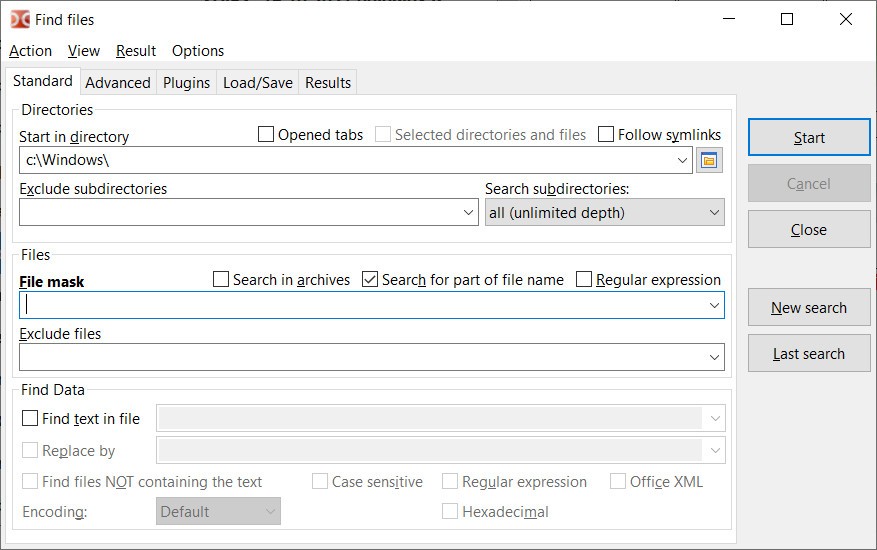This screenshot has width=877, height=550.
Task: Click the New search button
Action: click(x=809, y=307)
